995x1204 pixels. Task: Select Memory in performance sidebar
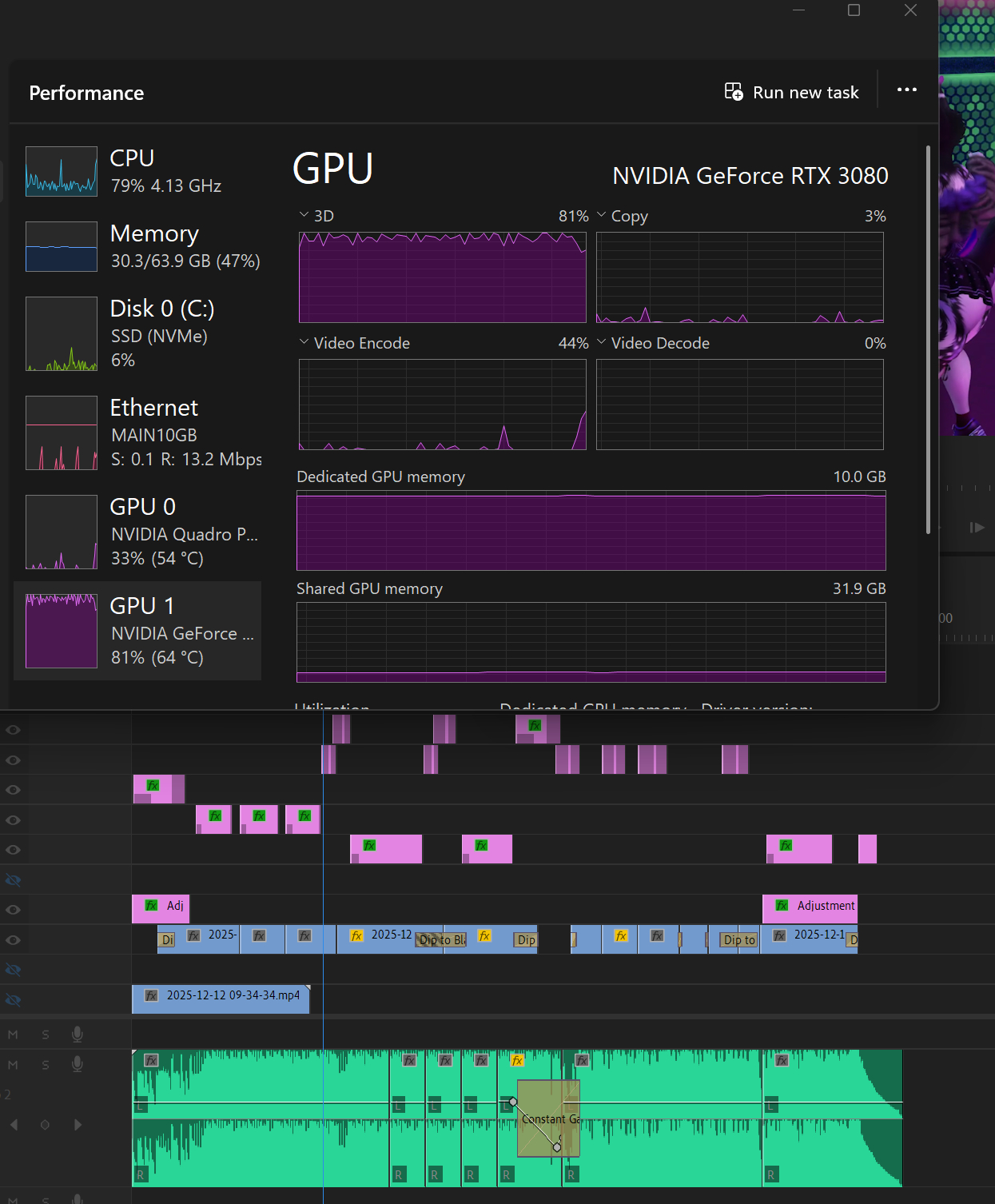pos(137,246)
